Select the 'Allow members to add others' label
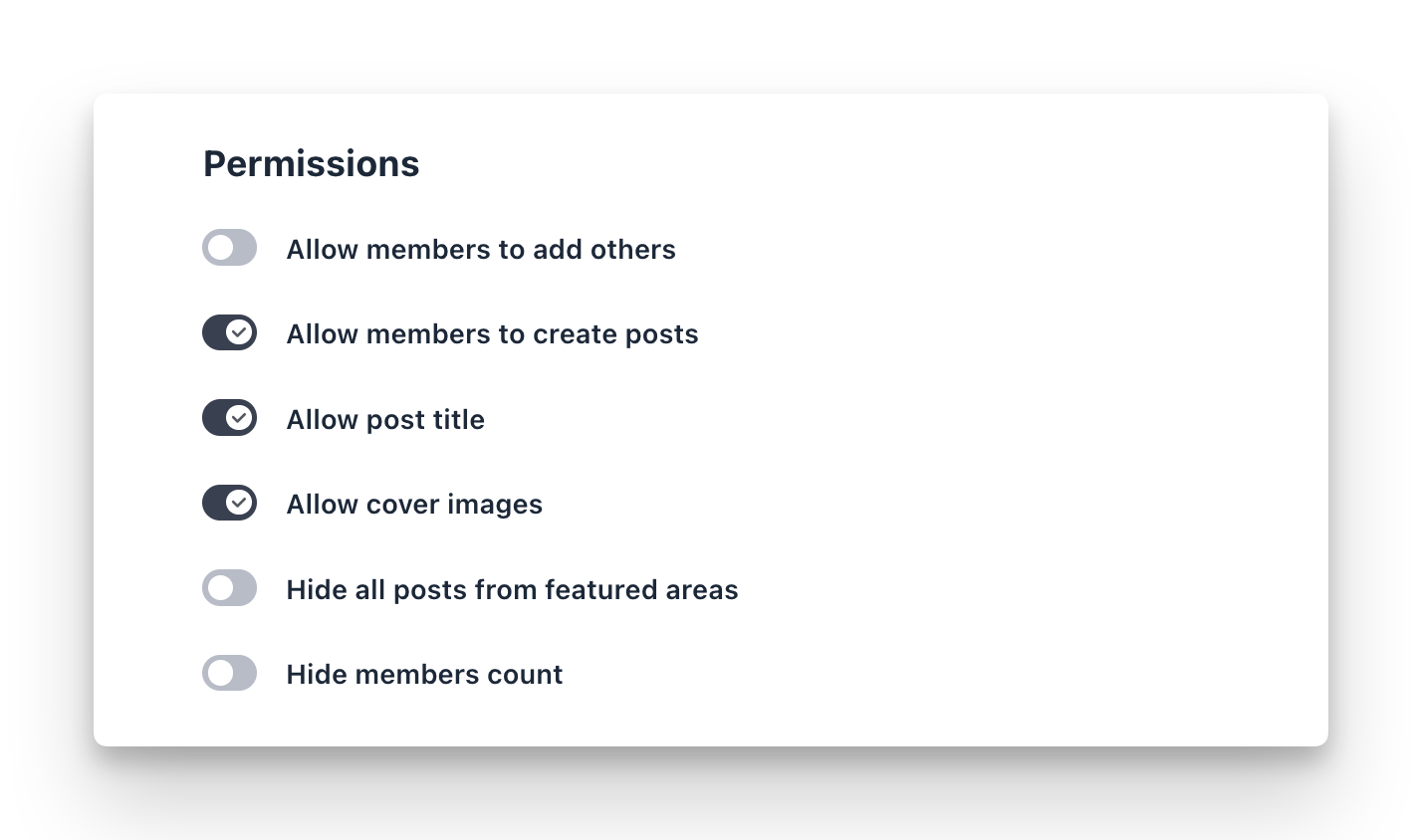The image size is (1422, 840). coord(481,250)
